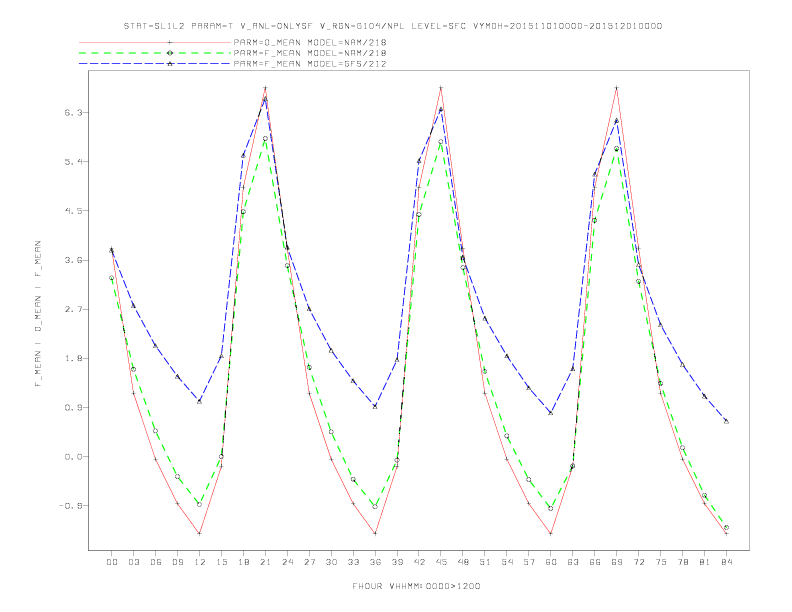Screen dimensions: 792x612
Task: Click the vertical y-axis title F_MEAN | O_MEAN | F_MEAN
Action: (38, 314)
